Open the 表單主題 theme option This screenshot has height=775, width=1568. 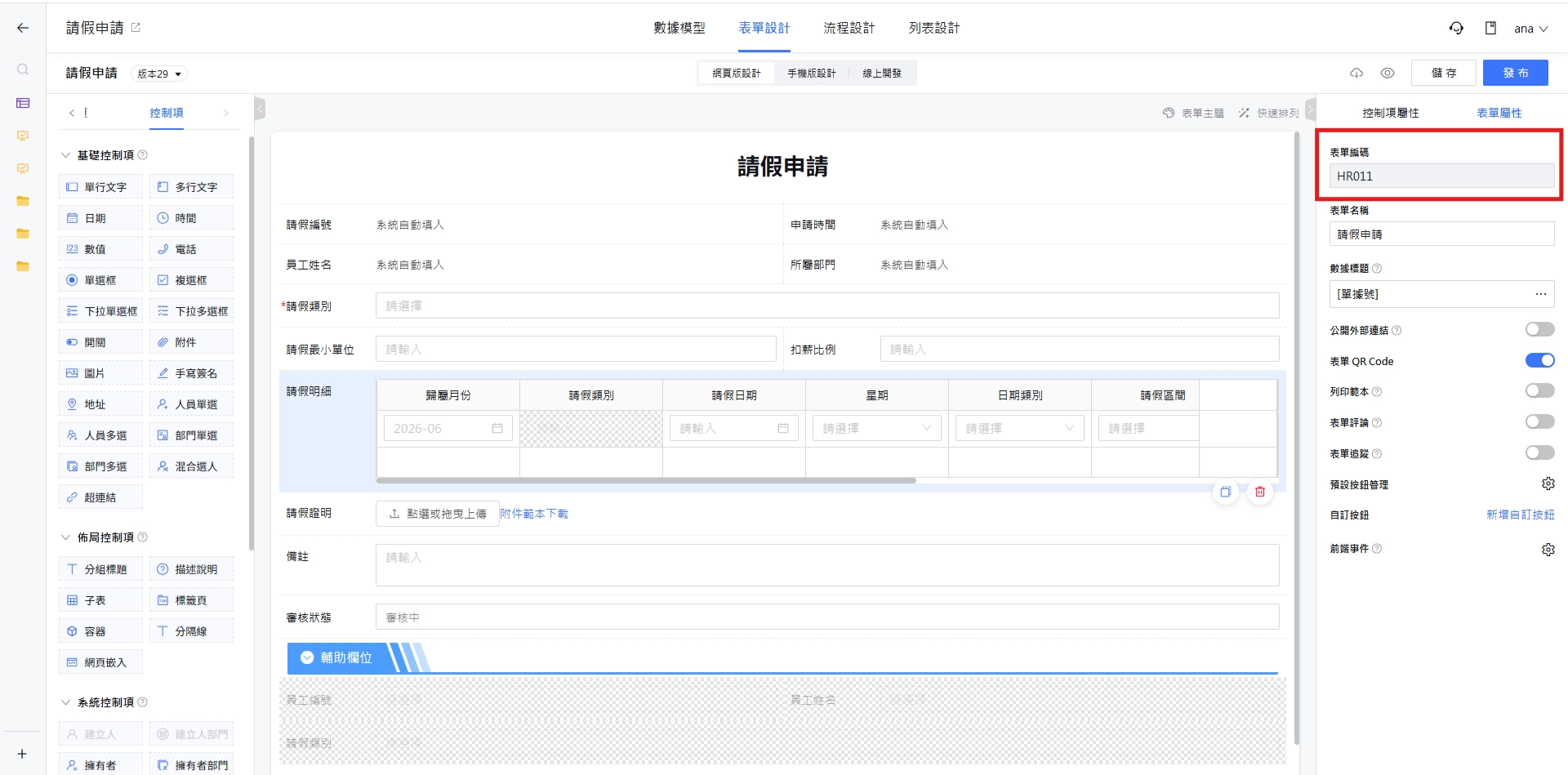click(x=1194, y=114)
